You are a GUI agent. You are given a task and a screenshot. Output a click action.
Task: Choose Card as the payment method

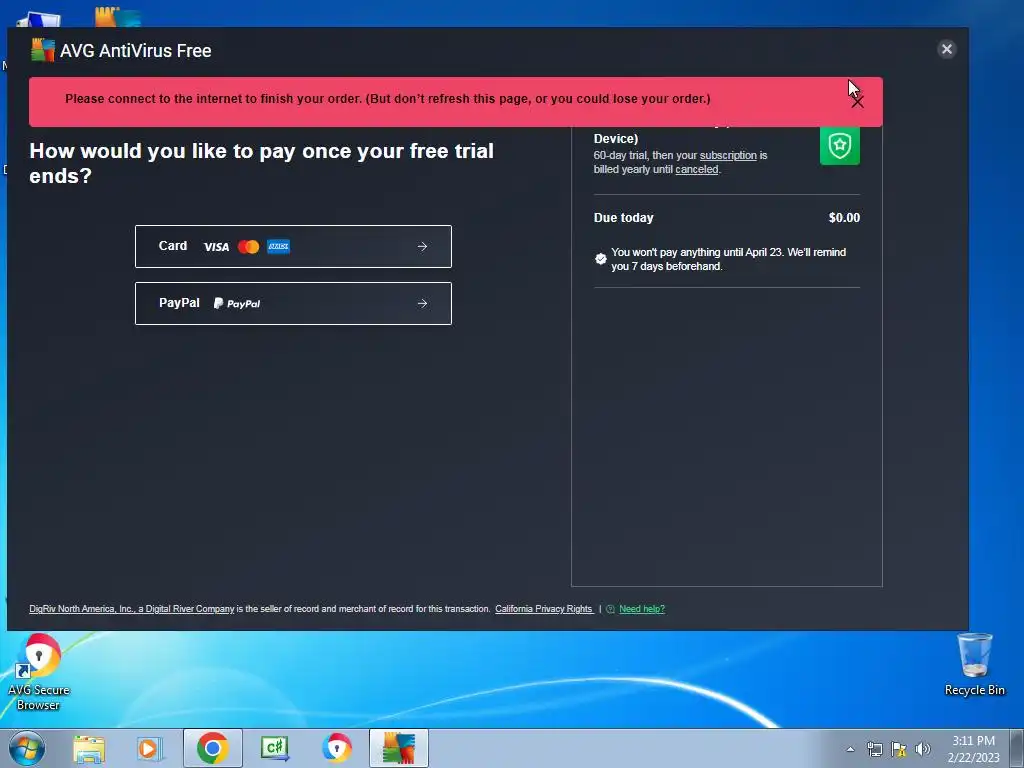point(293,246)
